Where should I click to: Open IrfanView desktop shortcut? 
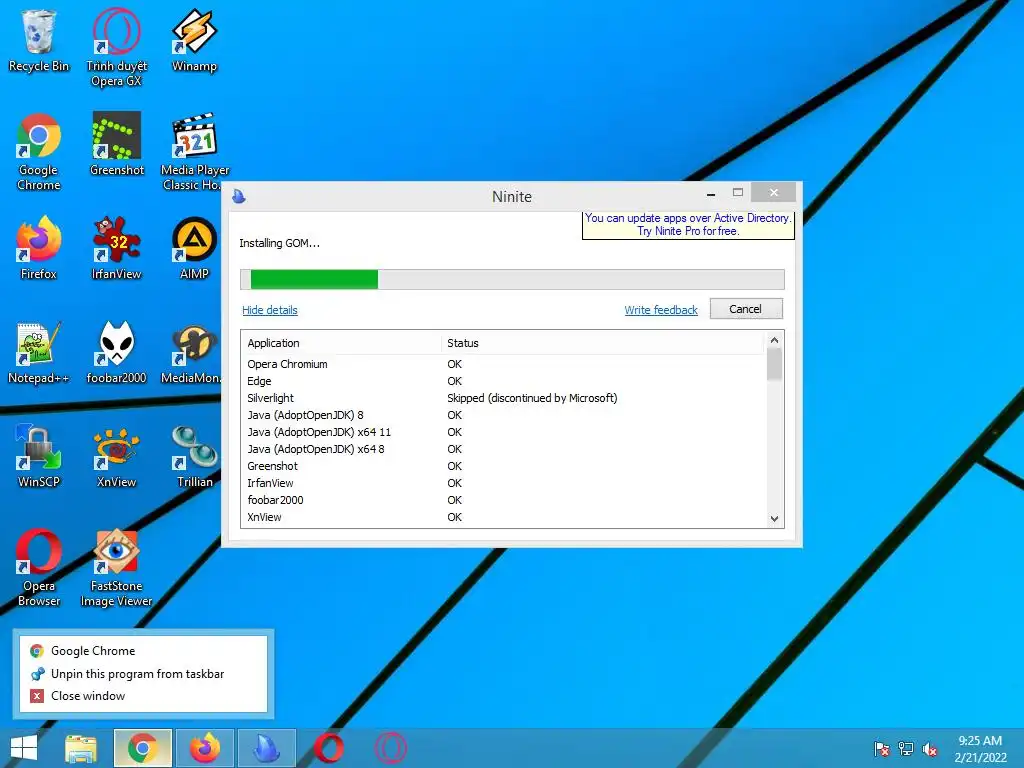coord(116,248)
